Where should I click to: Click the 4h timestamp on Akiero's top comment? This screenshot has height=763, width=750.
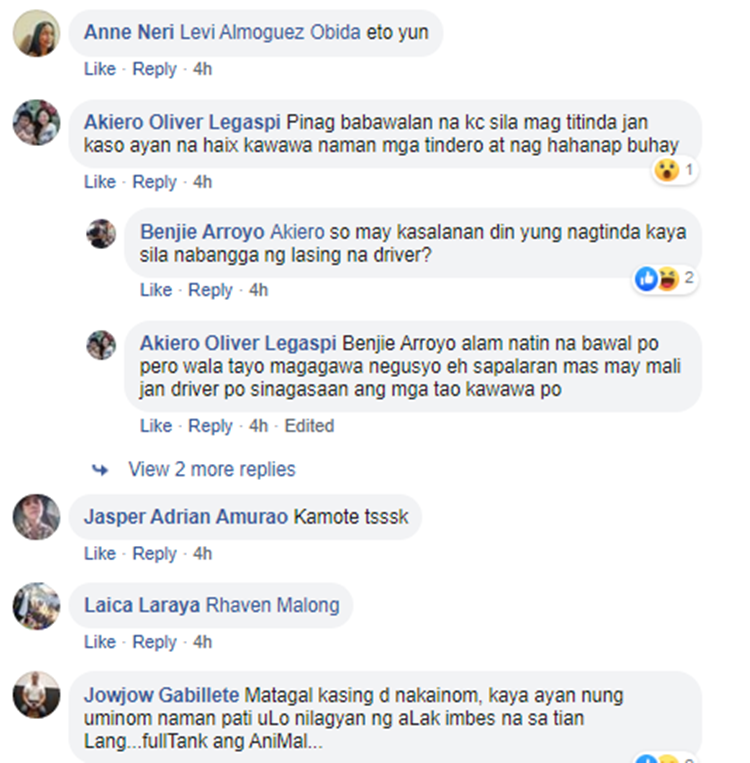pyautogui.click(x=202, y=182)
